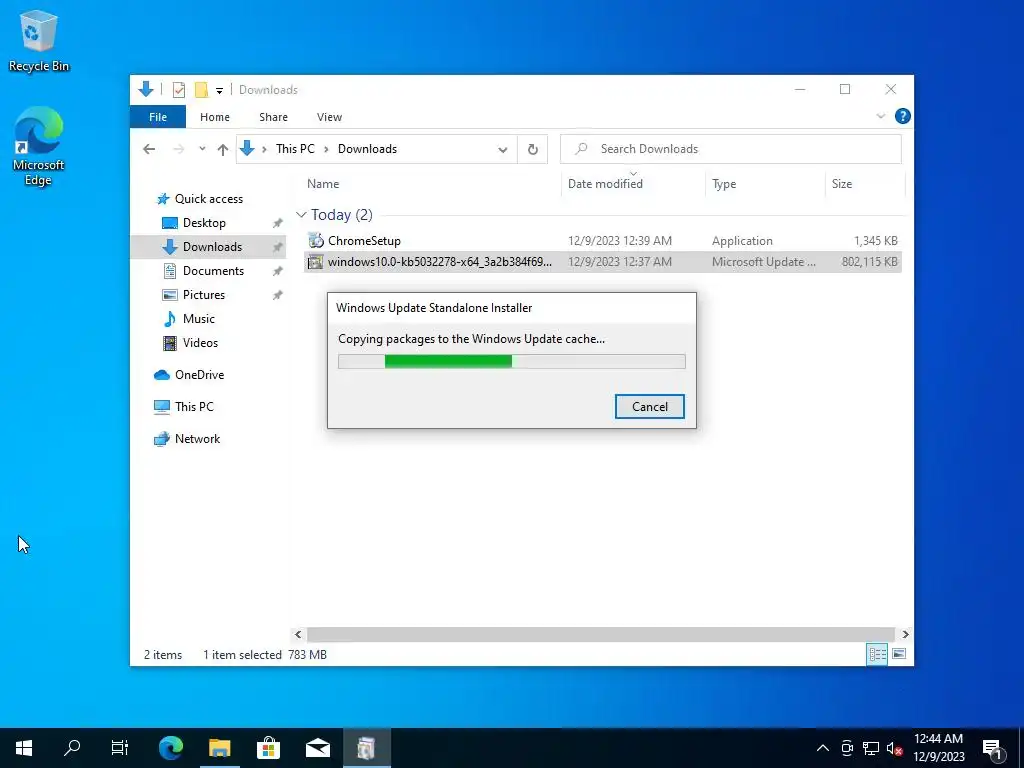This screenshot has height=768, width=1024.
Task: Click the update installer taskbar icon
Action: point(366,748)
